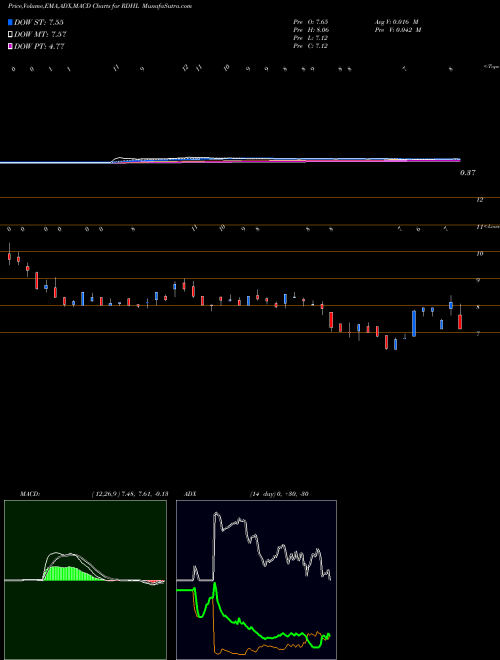This screenshot has width=500, height=660.
Task: Click the last red candlestick on the chart
Action: coord(460,322)
